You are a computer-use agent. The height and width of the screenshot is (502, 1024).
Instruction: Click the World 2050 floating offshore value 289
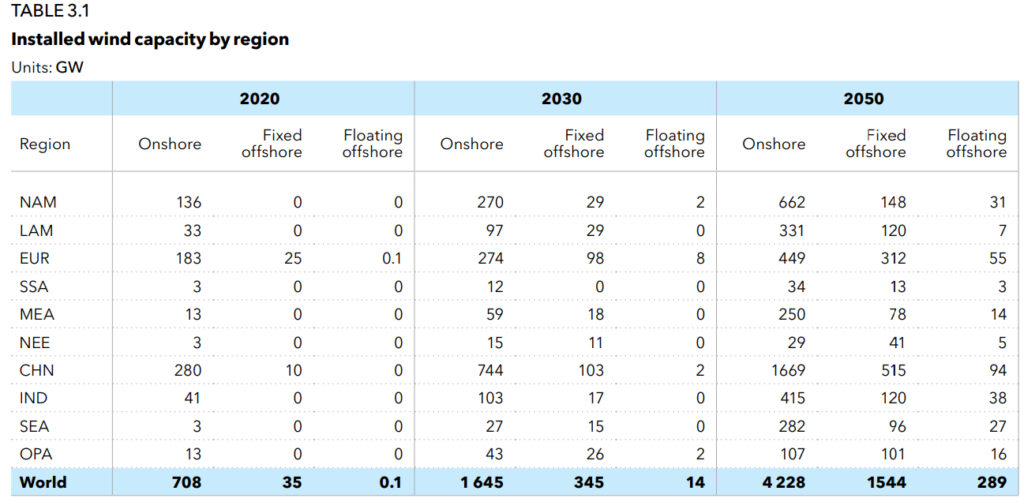pos(991,482)
